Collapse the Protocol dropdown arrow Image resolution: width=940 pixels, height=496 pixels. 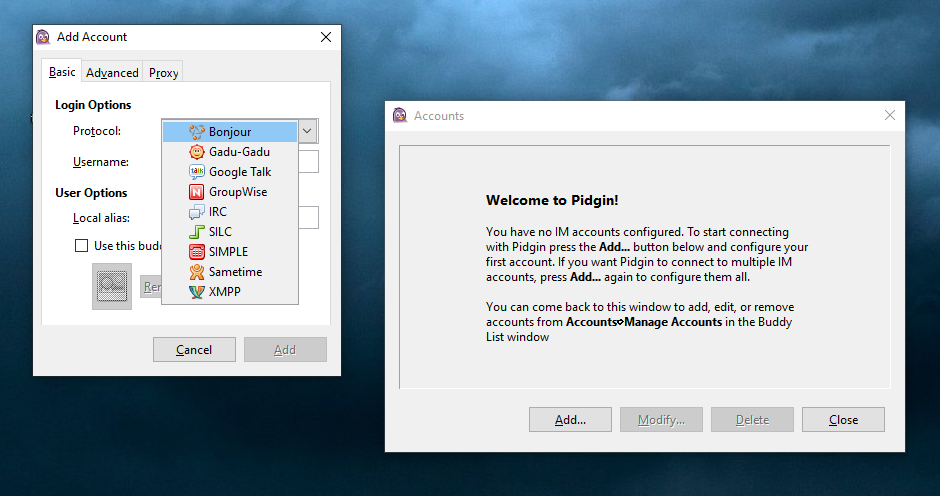(308, 131)
